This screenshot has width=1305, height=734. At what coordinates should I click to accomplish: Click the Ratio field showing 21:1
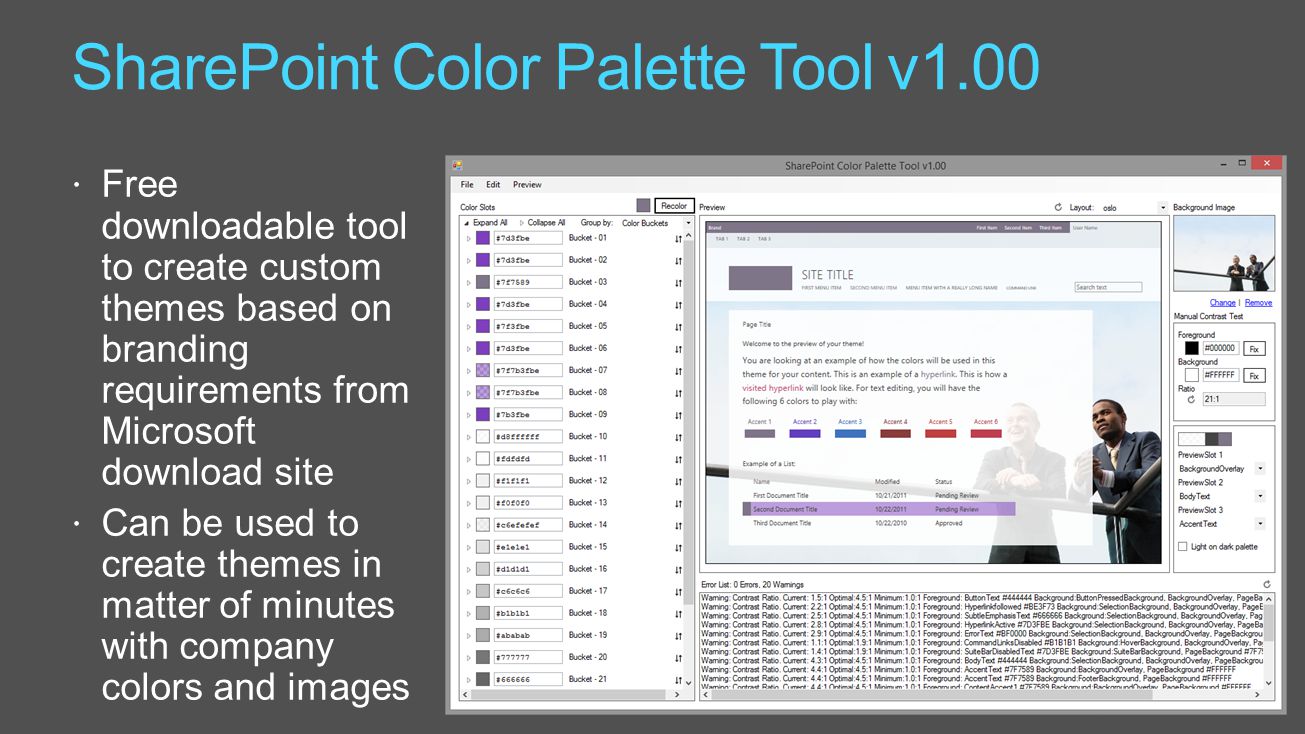coord(1234,399)
